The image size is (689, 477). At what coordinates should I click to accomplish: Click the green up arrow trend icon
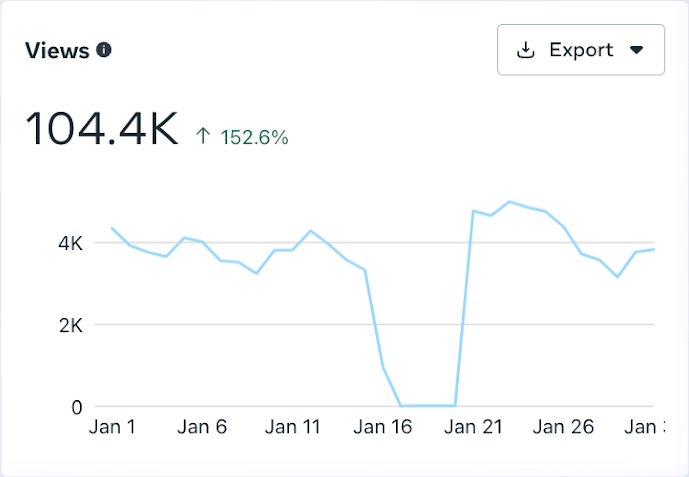[203, 137]
